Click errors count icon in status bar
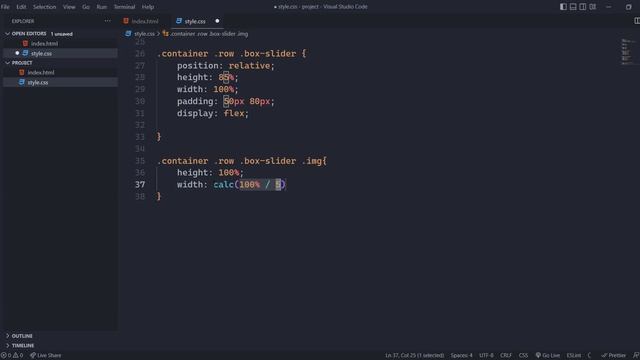Image resolution: width=640 pixels, height=360 pixels. pos(3,355)
